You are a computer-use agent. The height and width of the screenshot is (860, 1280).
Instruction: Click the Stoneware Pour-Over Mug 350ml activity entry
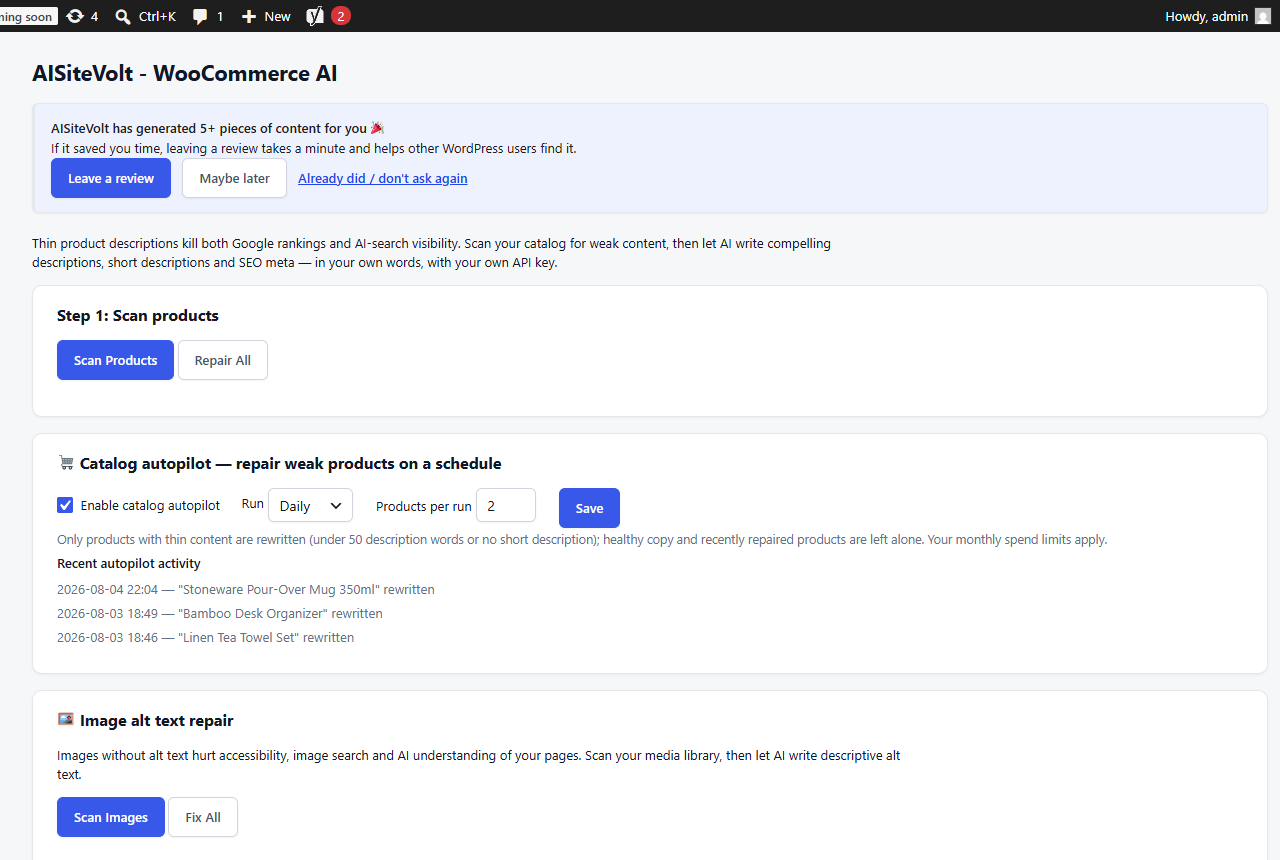[246, 589]
